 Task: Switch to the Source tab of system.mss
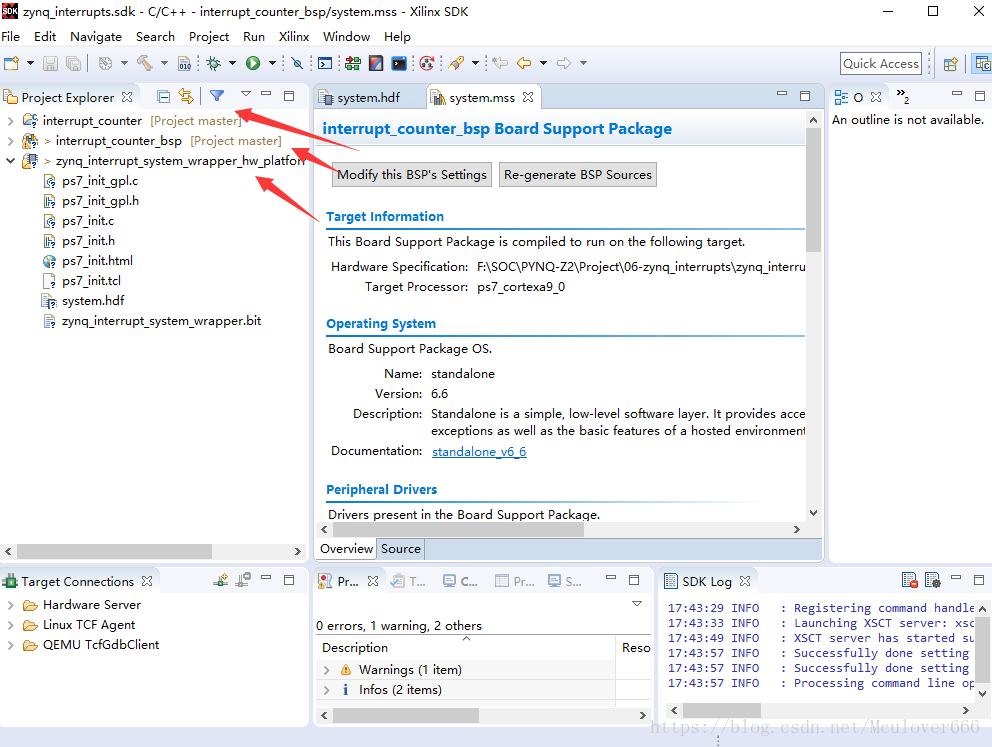(x=400, y=549)
